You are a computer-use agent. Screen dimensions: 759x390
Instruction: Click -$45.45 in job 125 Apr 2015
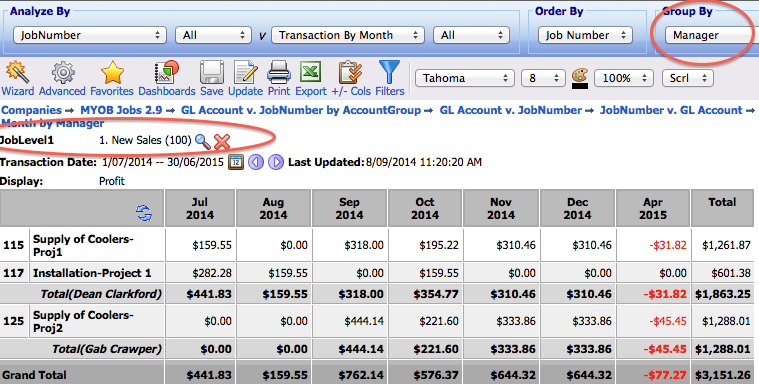tap(668, 321)
